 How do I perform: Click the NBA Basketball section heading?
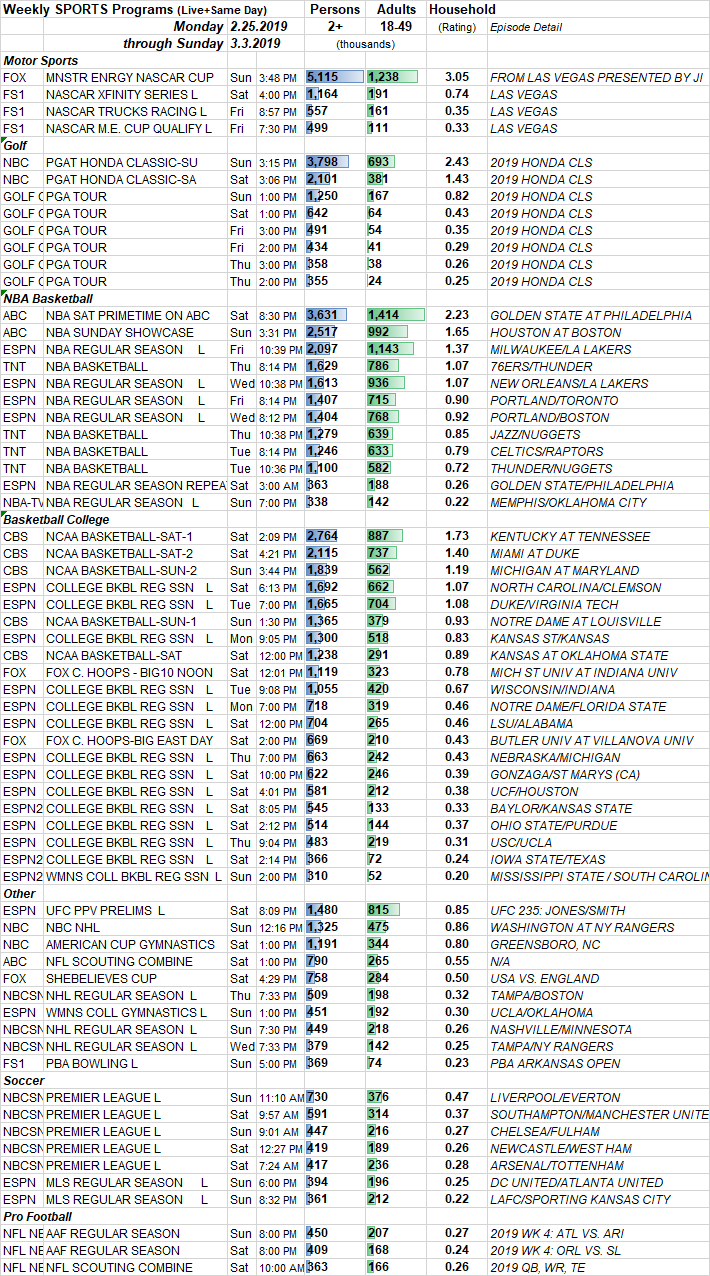(x=48, y=298)
